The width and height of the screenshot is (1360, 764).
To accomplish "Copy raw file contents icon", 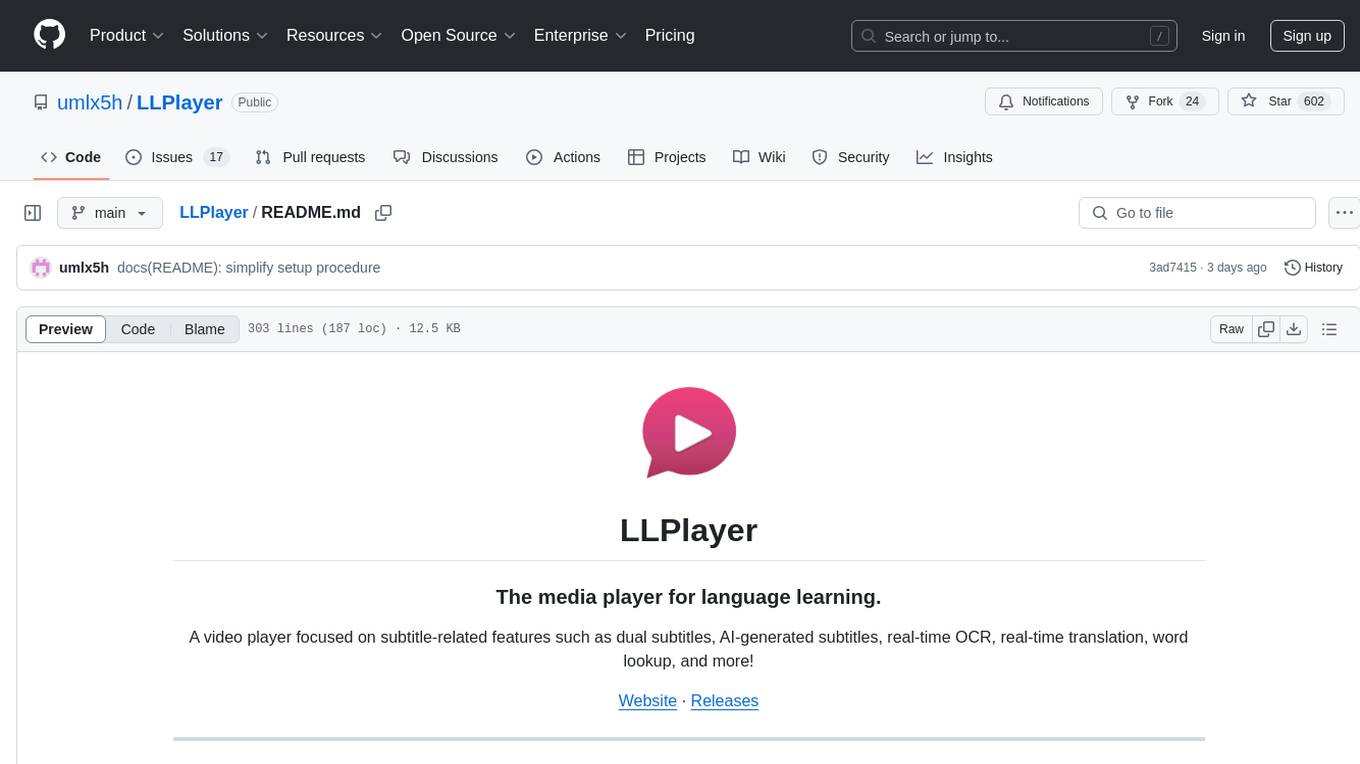I will click(x=1267, y=329).
